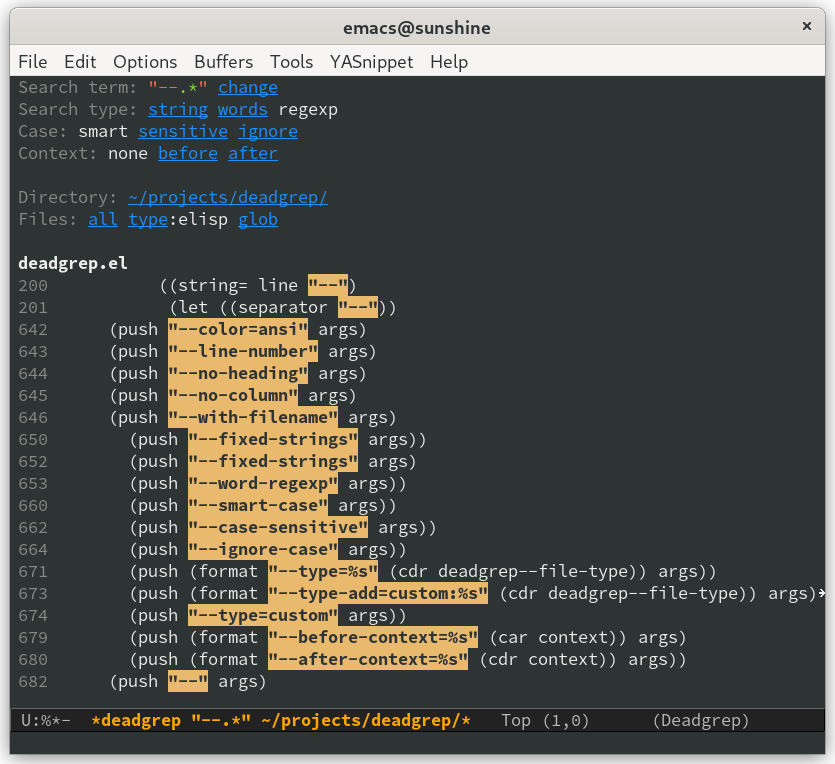
Task: Click the deadgrep.el file heading
Action: point(73,264)
